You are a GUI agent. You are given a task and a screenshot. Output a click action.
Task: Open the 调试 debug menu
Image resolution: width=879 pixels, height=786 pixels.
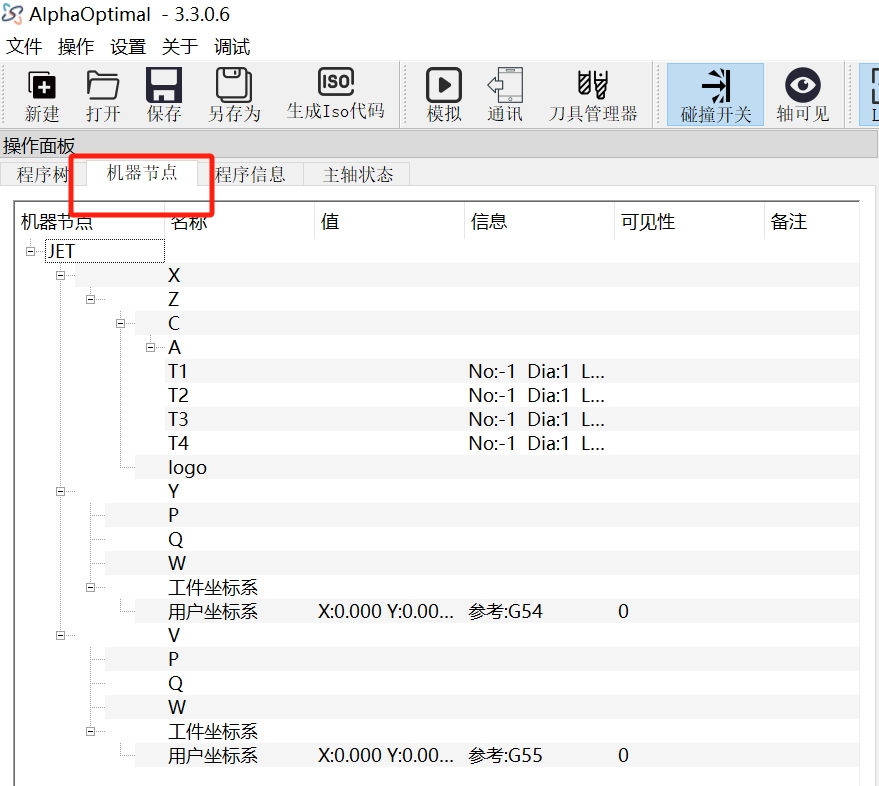(232, 47)
